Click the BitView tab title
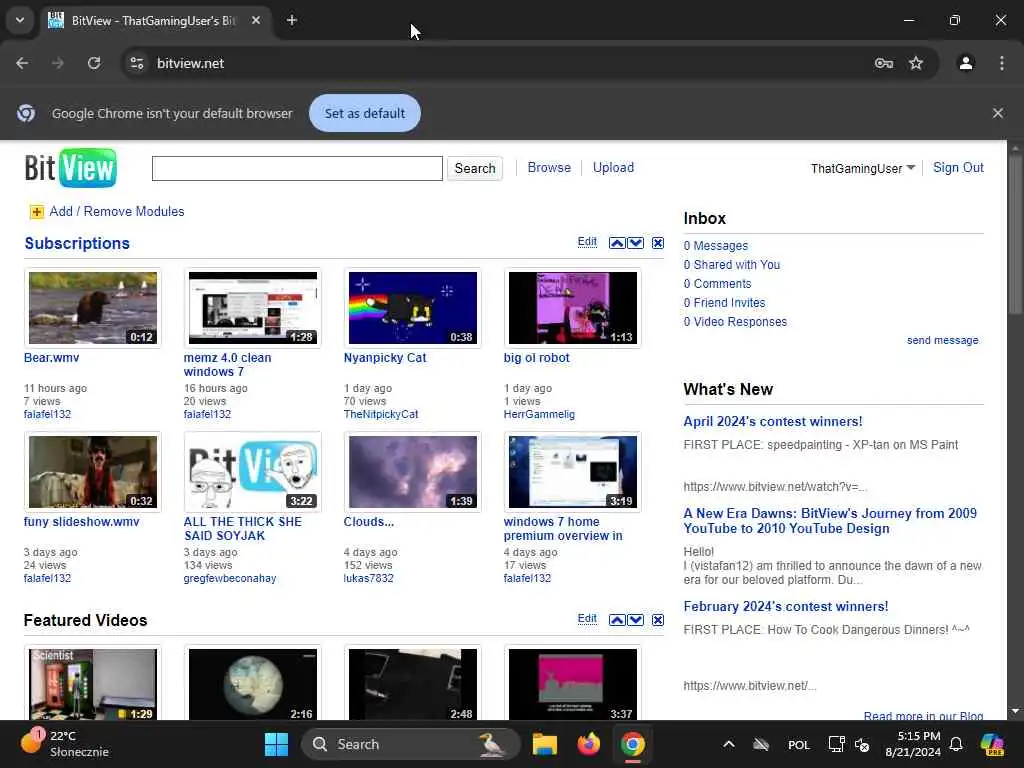This screenshot has height=768, width=1024. (153, 21)
